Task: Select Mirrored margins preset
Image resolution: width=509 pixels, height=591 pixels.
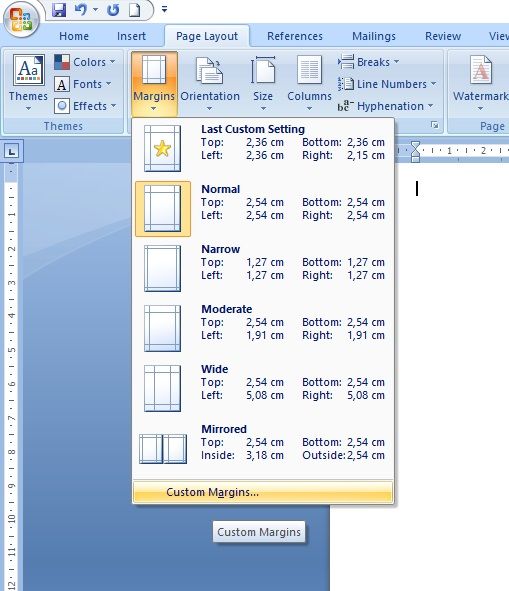Action: pos(263,448)
